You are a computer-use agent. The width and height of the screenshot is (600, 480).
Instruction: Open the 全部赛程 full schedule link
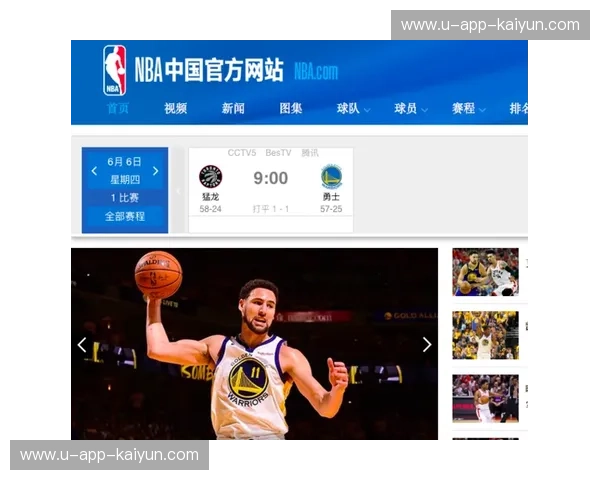click(x=125, y=216)
